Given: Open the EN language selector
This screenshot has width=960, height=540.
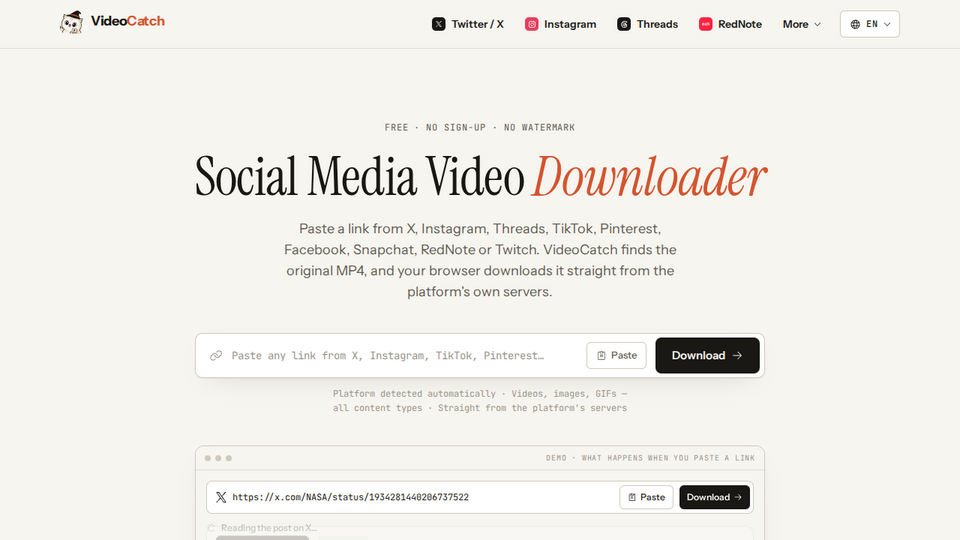Looking at the screenshot, I should 869,24.
